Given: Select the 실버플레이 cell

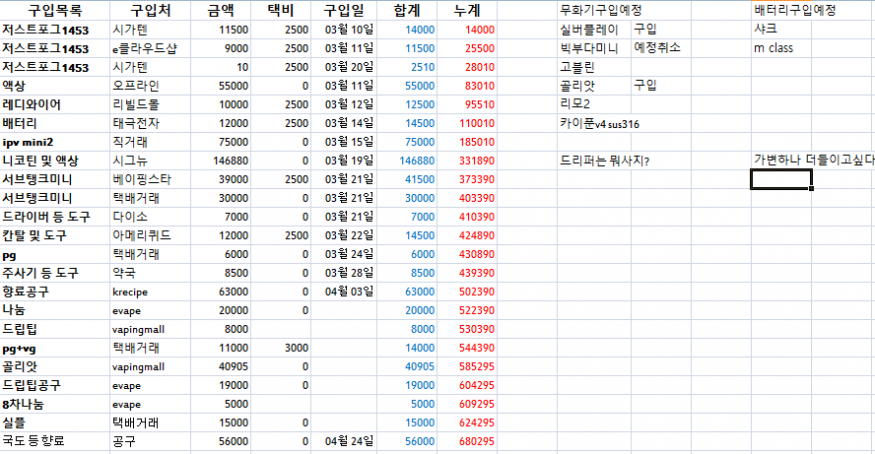Looking at the screenshot, I should 594,30.
